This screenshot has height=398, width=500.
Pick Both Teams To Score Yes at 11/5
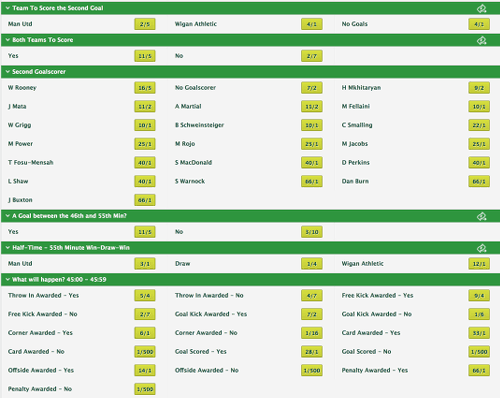pos(145,56)
